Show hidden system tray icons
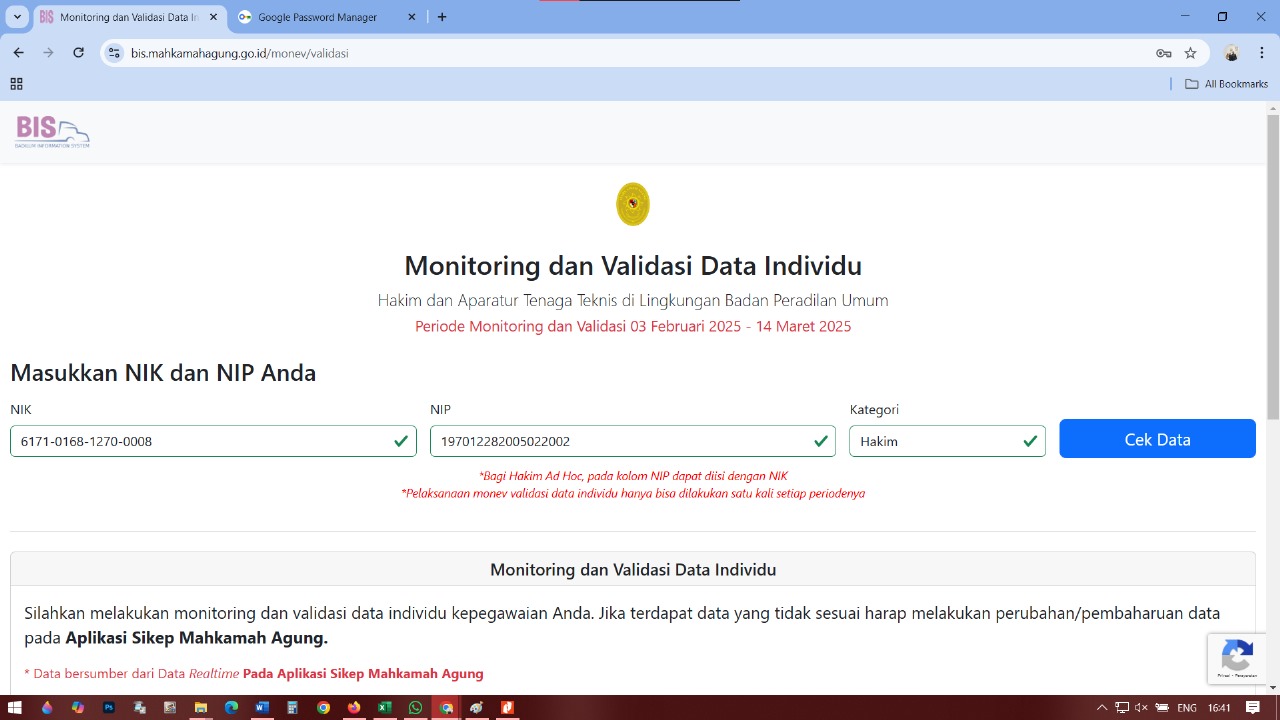Viewport: 1280px width, 720px height. 1102,708
